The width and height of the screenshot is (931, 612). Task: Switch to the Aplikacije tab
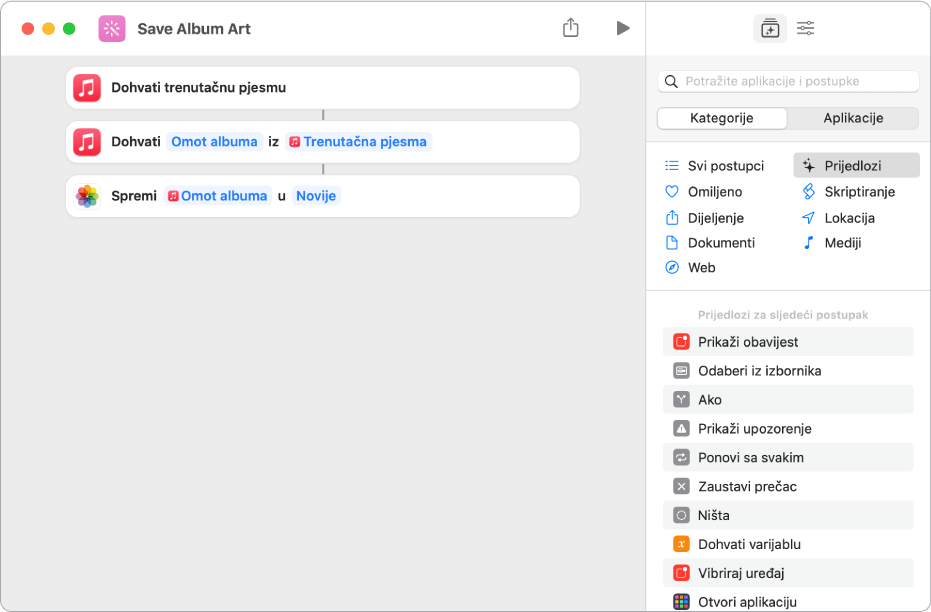coord(853,118)
